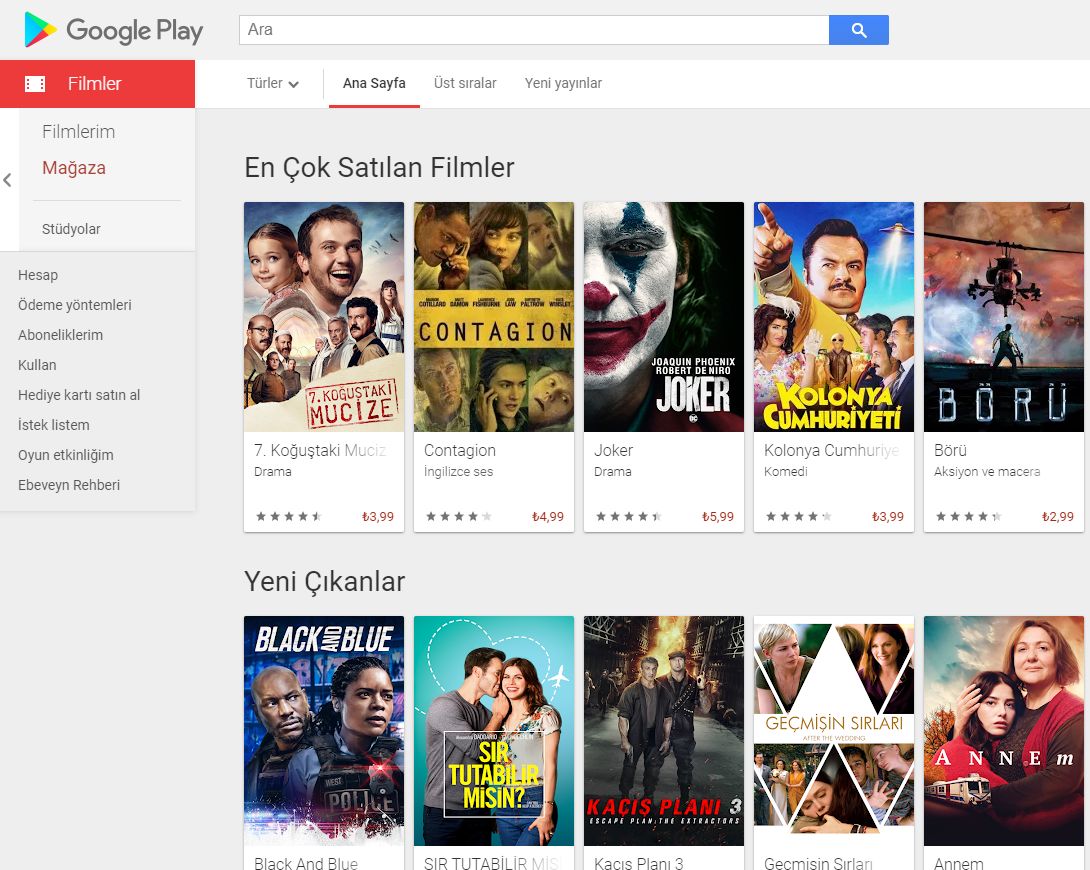Click the Kolonya Cumhuriyeti title text

(831, 450)
